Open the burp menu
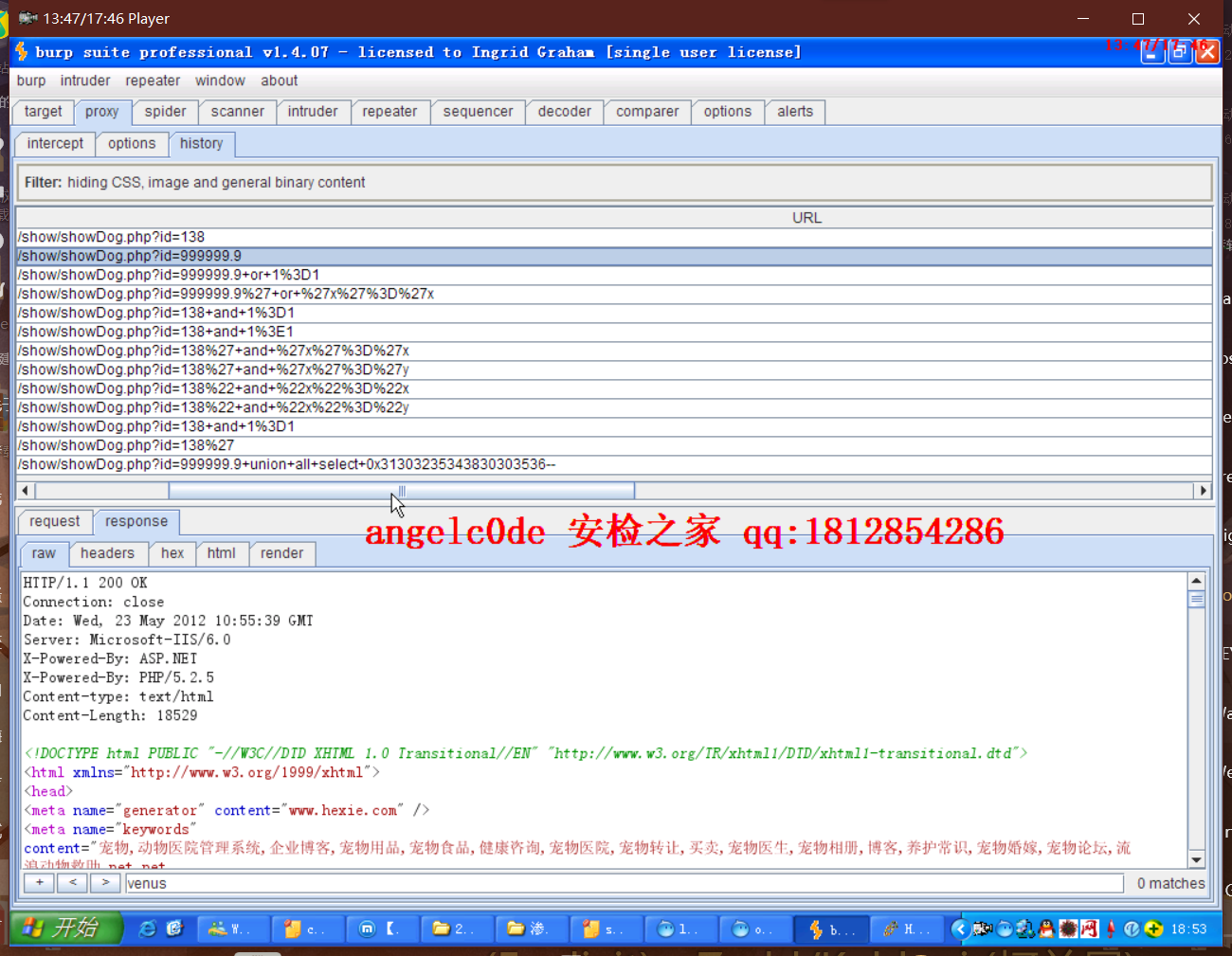1232x956 pixels. pyautogui.click(x=31, y=81)
